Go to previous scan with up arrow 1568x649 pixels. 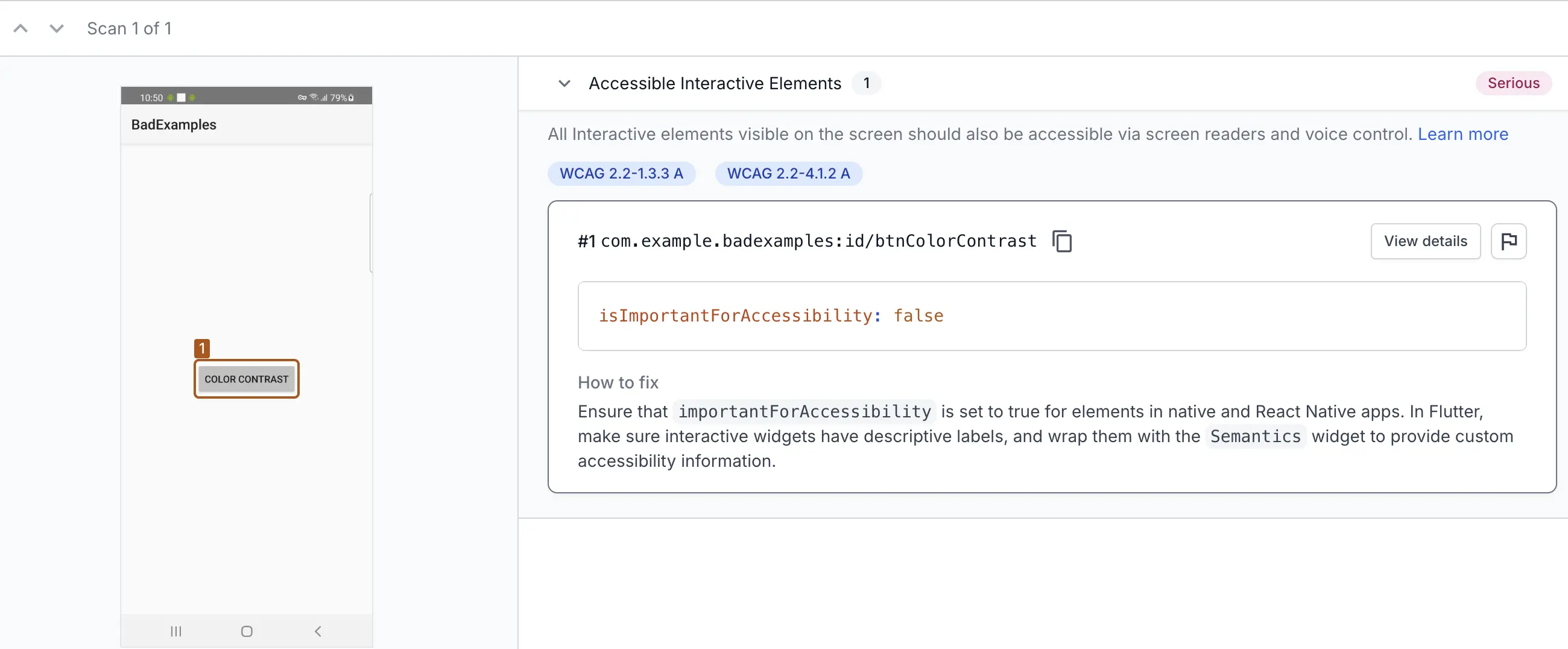(21, 28)
